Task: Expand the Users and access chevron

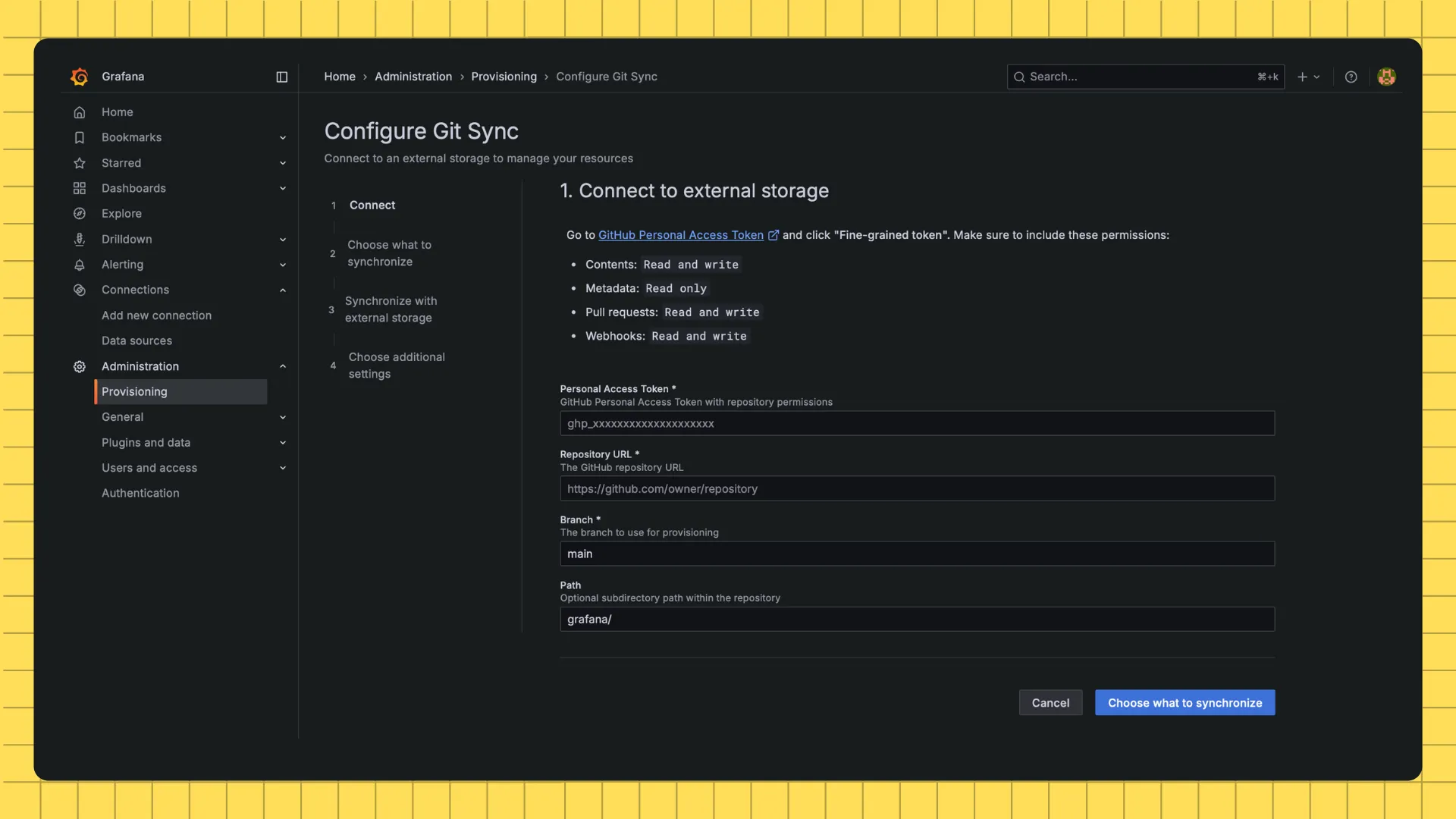Action: click(x=283, y=468)
